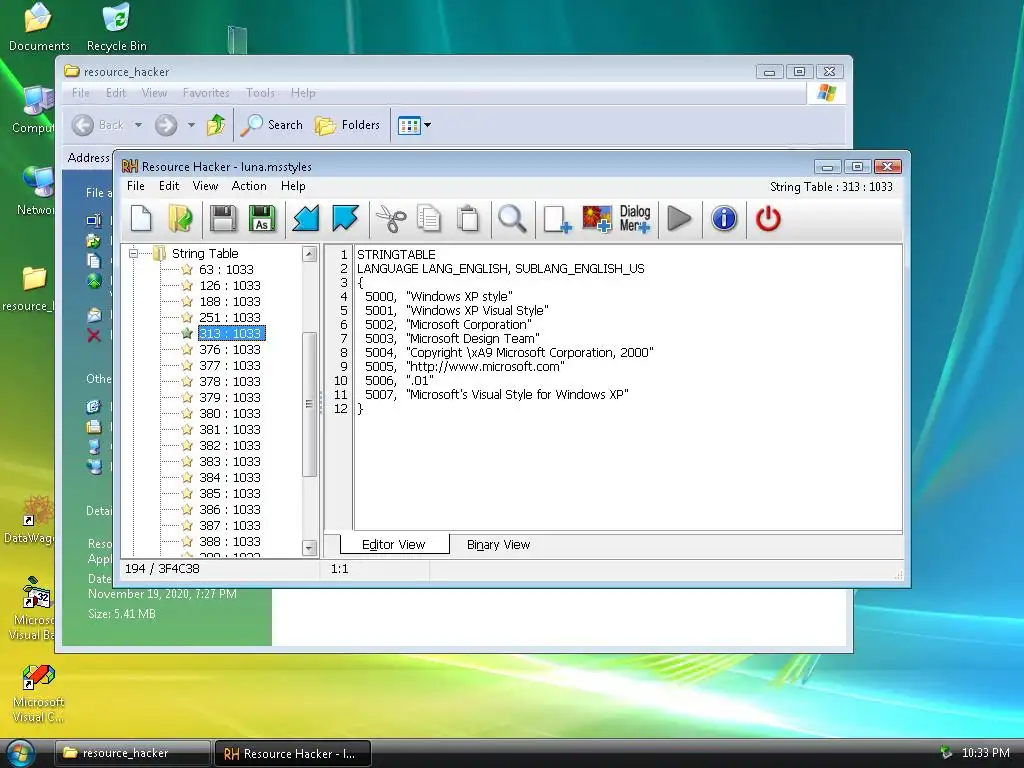Screen dimensions: 1024x768
Task: Click the Start orb on the taskbar
Action: coord(20,753)
